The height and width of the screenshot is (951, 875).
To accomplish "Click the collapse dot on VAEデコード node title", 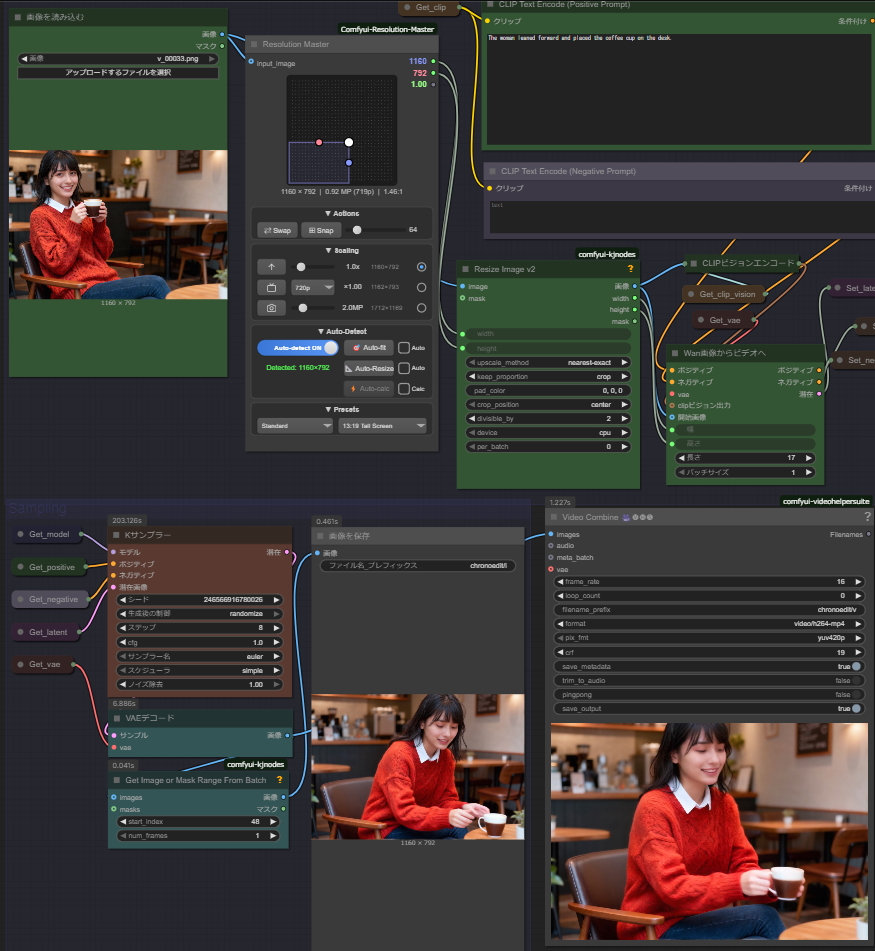I will tap(117, 718).
